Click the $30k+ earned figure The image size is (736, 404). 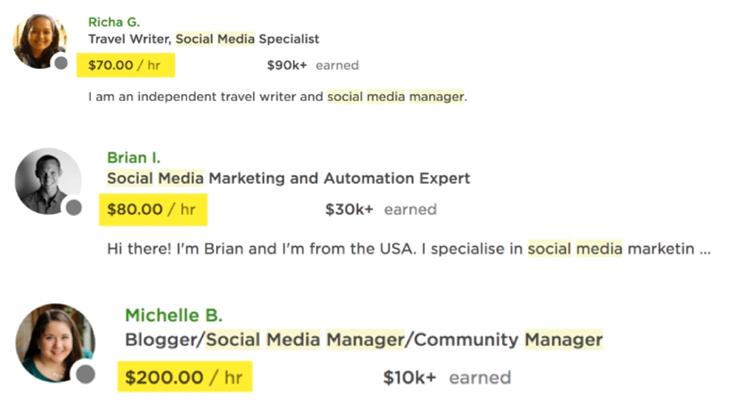380,209
